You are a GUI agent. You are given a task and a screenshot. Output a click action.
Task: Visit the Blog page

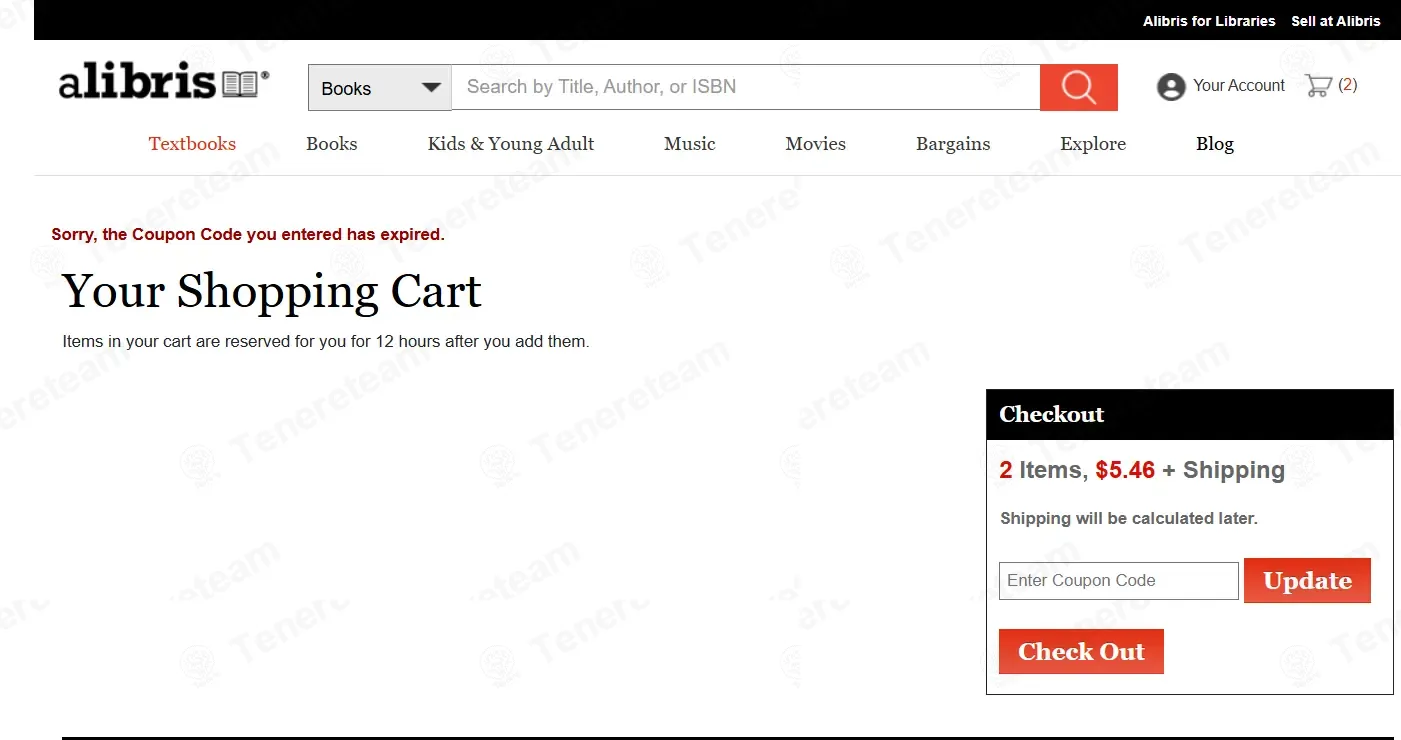[x=1215, y=144]
